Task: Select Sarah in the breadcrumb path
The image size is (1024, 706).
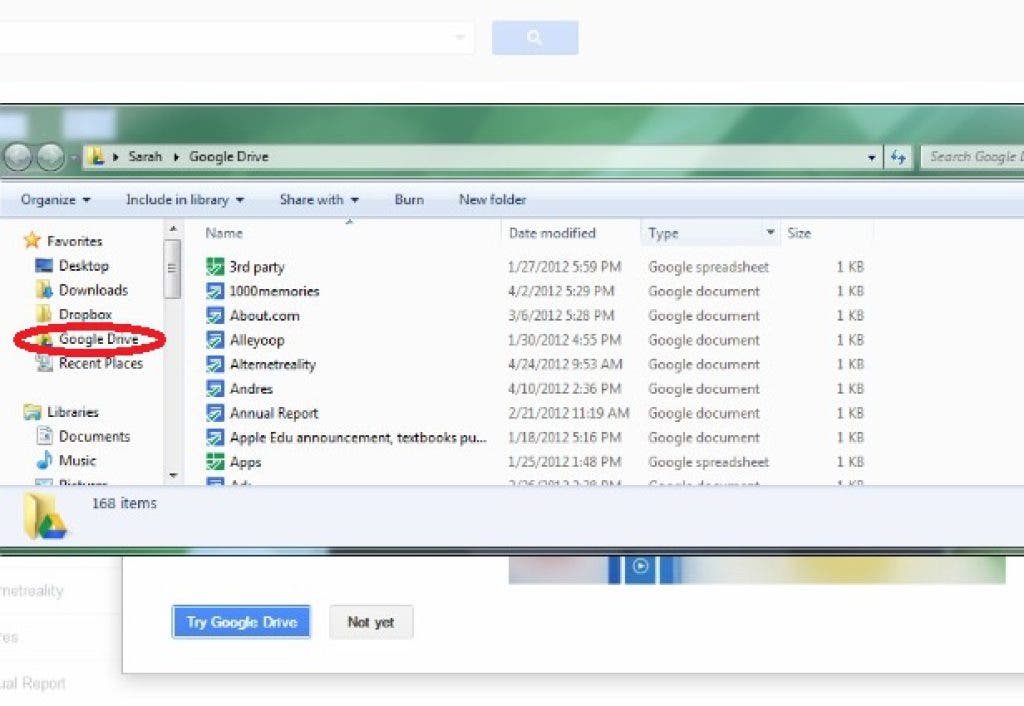Action: coord(145,157)
